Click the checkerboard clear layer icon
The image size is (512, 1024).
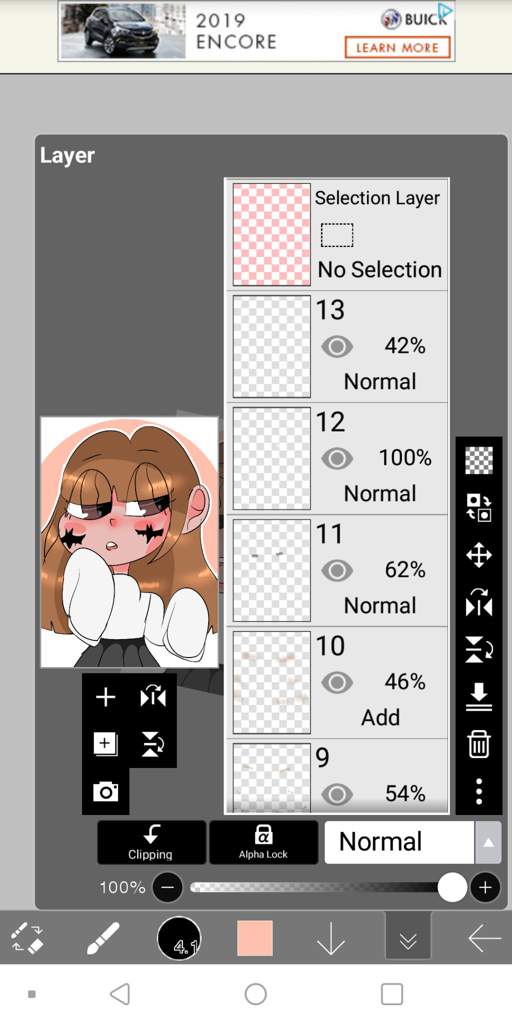(x=479, y=460)
